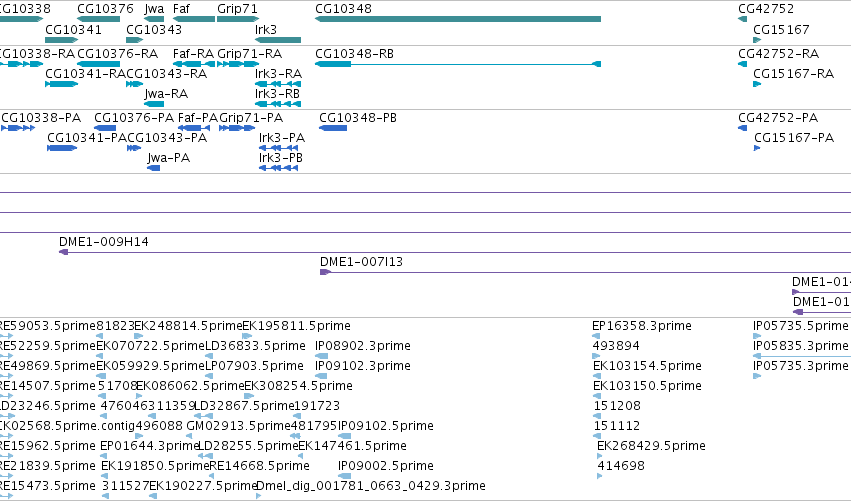The image size is (851, 501).
Task: Open EST LD36833.5prime
Action: (255, 346)
